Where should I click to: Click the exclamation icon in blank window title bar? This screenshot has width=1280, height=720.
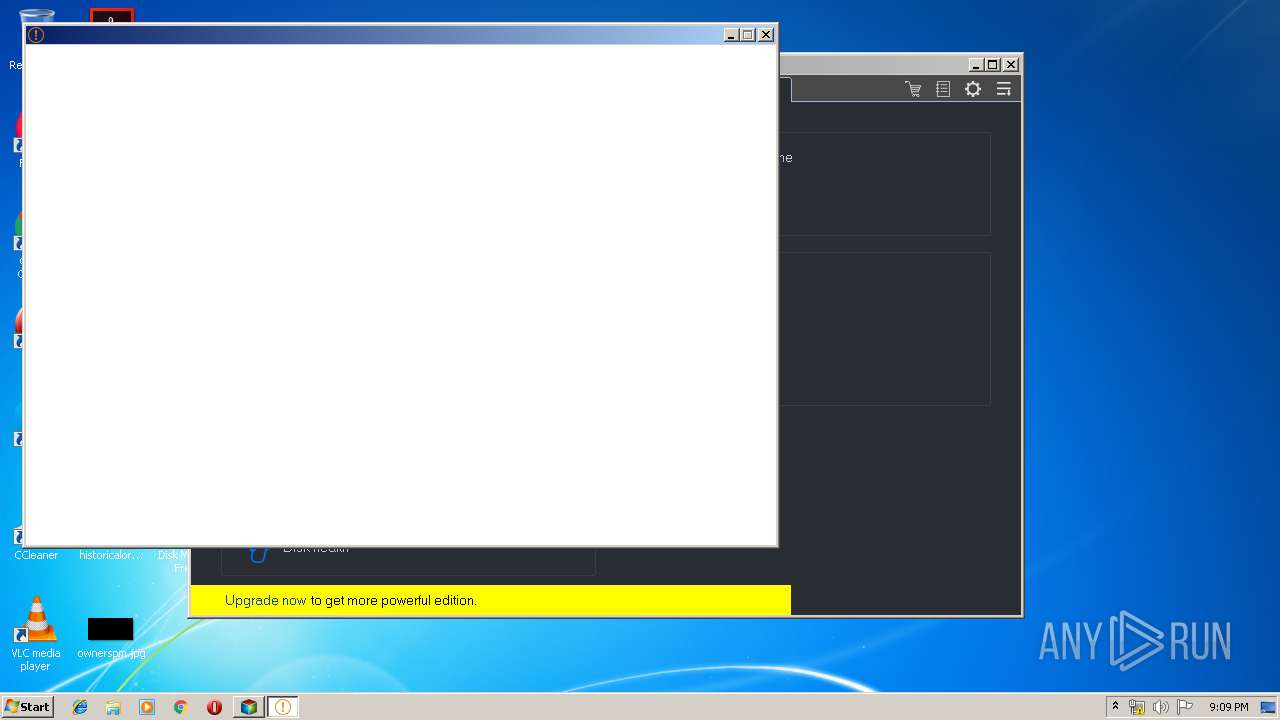pos(36,35)
